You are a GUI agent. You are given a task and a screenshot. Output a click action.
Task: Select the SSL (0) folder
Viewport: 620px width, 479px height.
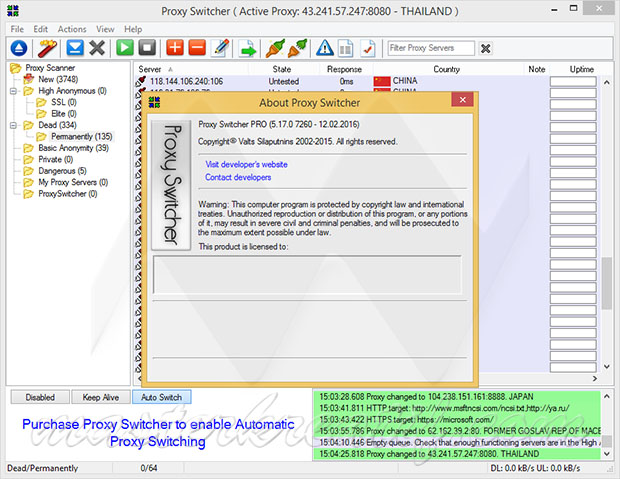(x=64, y=102)
